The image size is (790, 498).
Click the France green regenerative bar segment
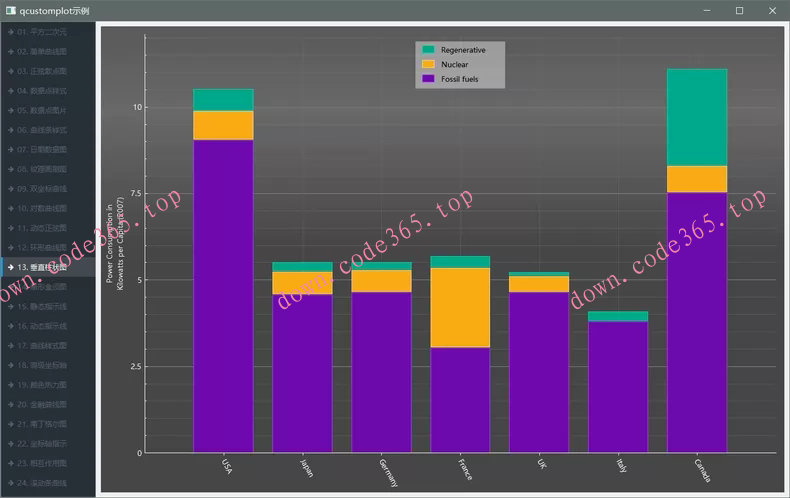[x=460, y=262]
